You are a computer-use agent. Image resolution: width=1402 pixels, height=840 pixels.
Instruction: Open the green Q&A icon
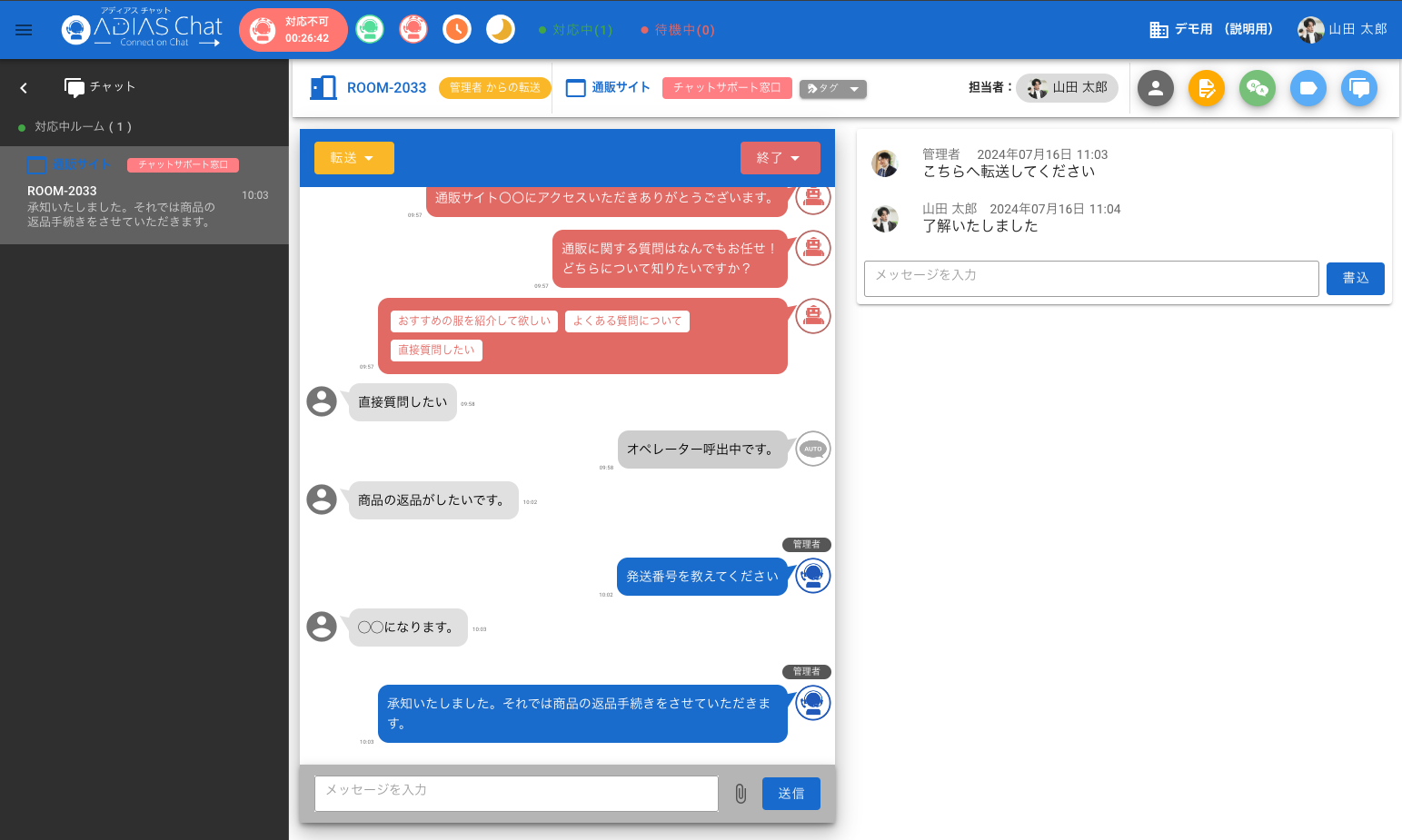tap(1258, 88)
